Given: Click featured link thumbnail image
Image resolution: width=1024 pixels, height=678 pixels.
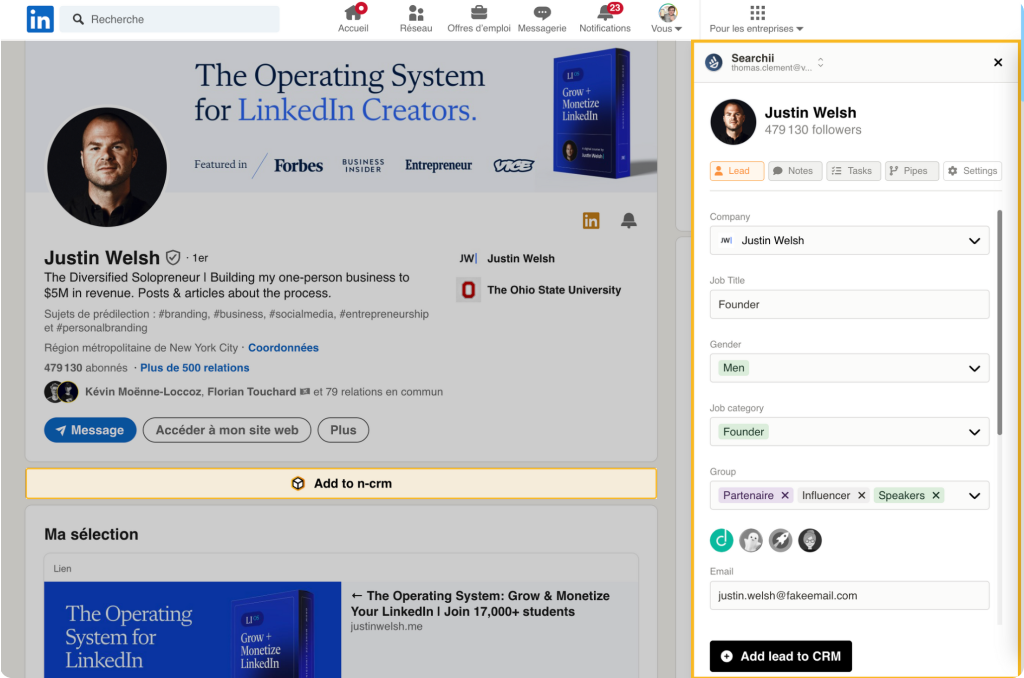Looking at the screenshot, I should coord(193,630).
